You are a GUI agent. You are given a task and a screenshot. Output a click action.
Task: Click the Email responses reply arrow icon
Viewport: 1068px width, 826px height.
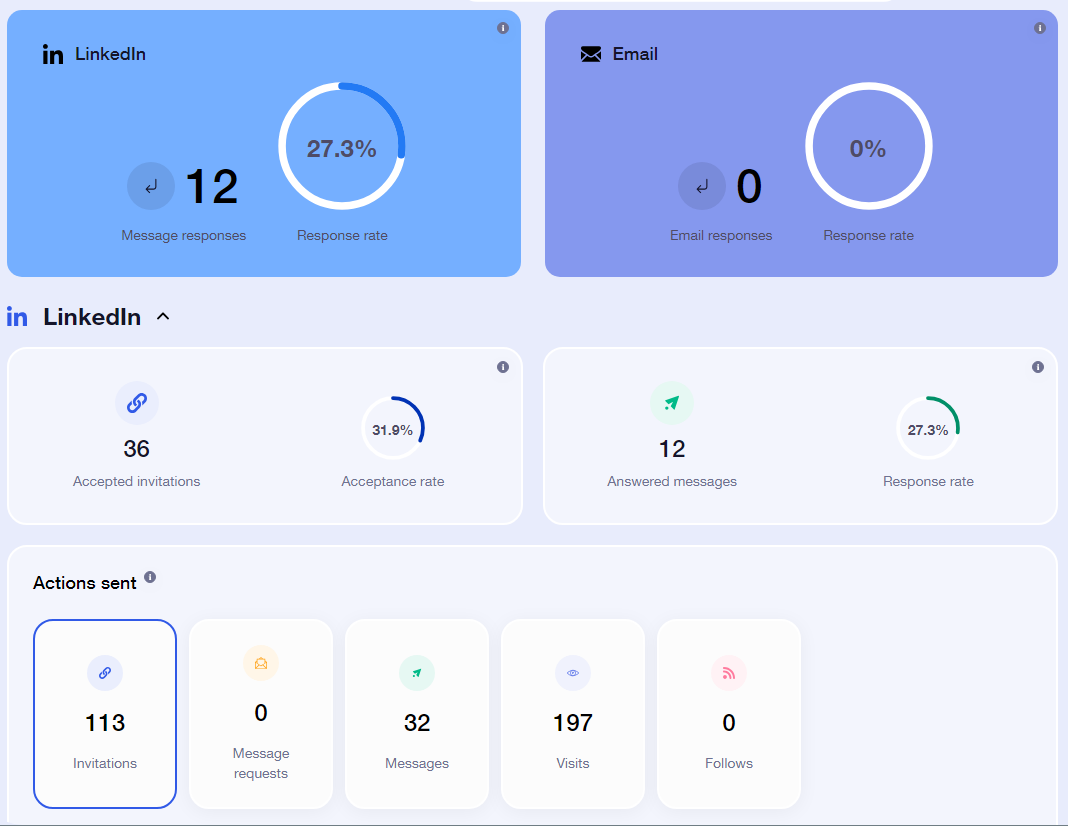tap(702, 186)
